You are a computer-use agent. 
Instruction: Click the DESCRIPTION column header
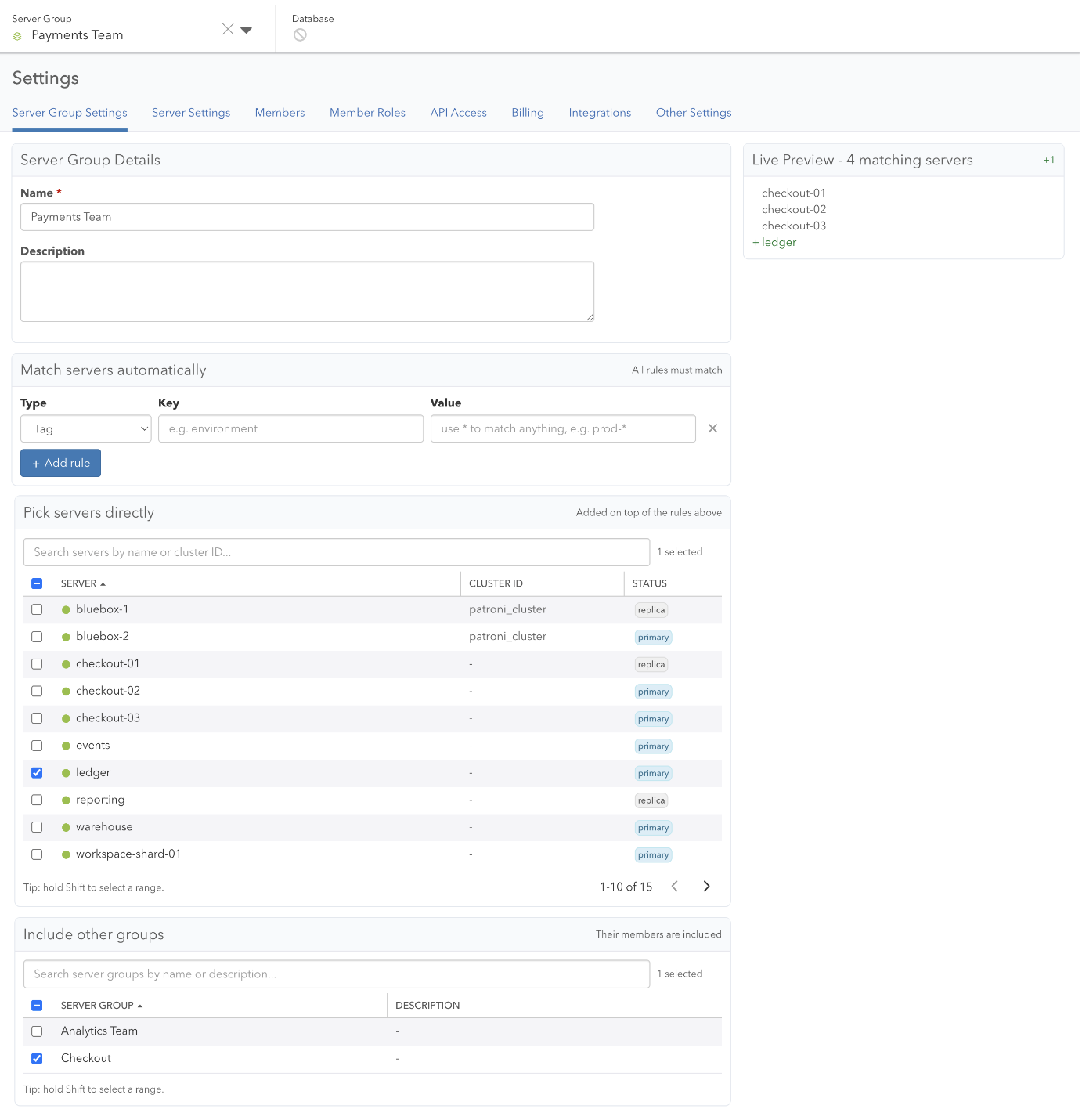pyautogui.click(x=427, y=1006)
